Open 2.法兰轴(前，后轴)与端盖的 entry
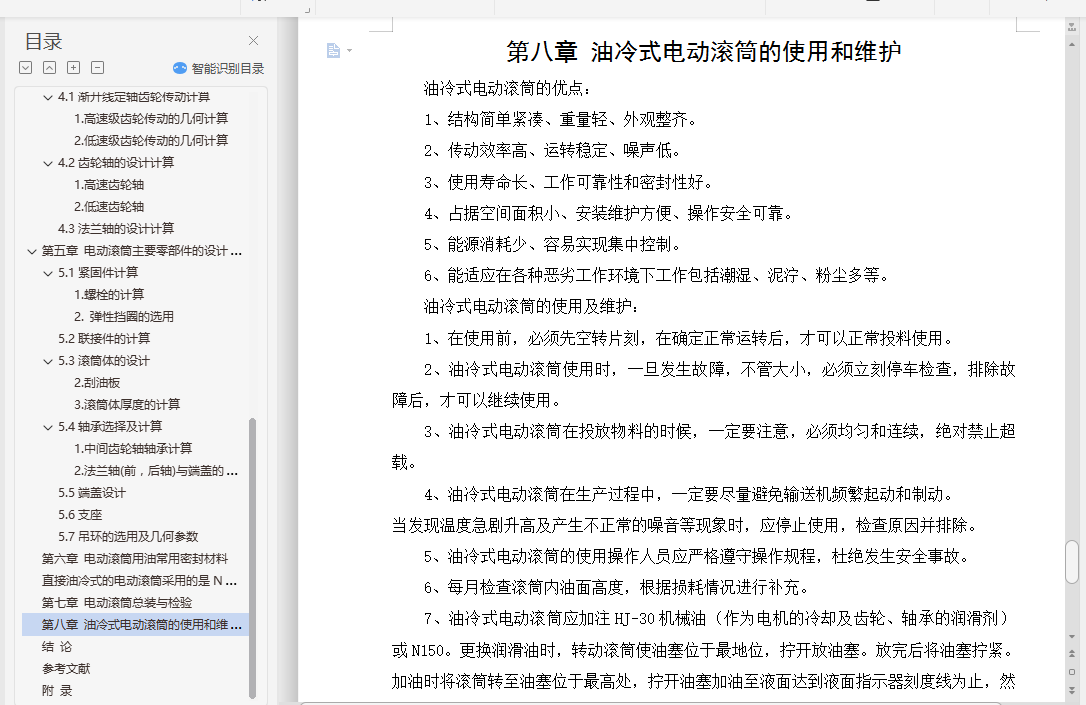1086x705 pixels. click(x=156, y=471)
